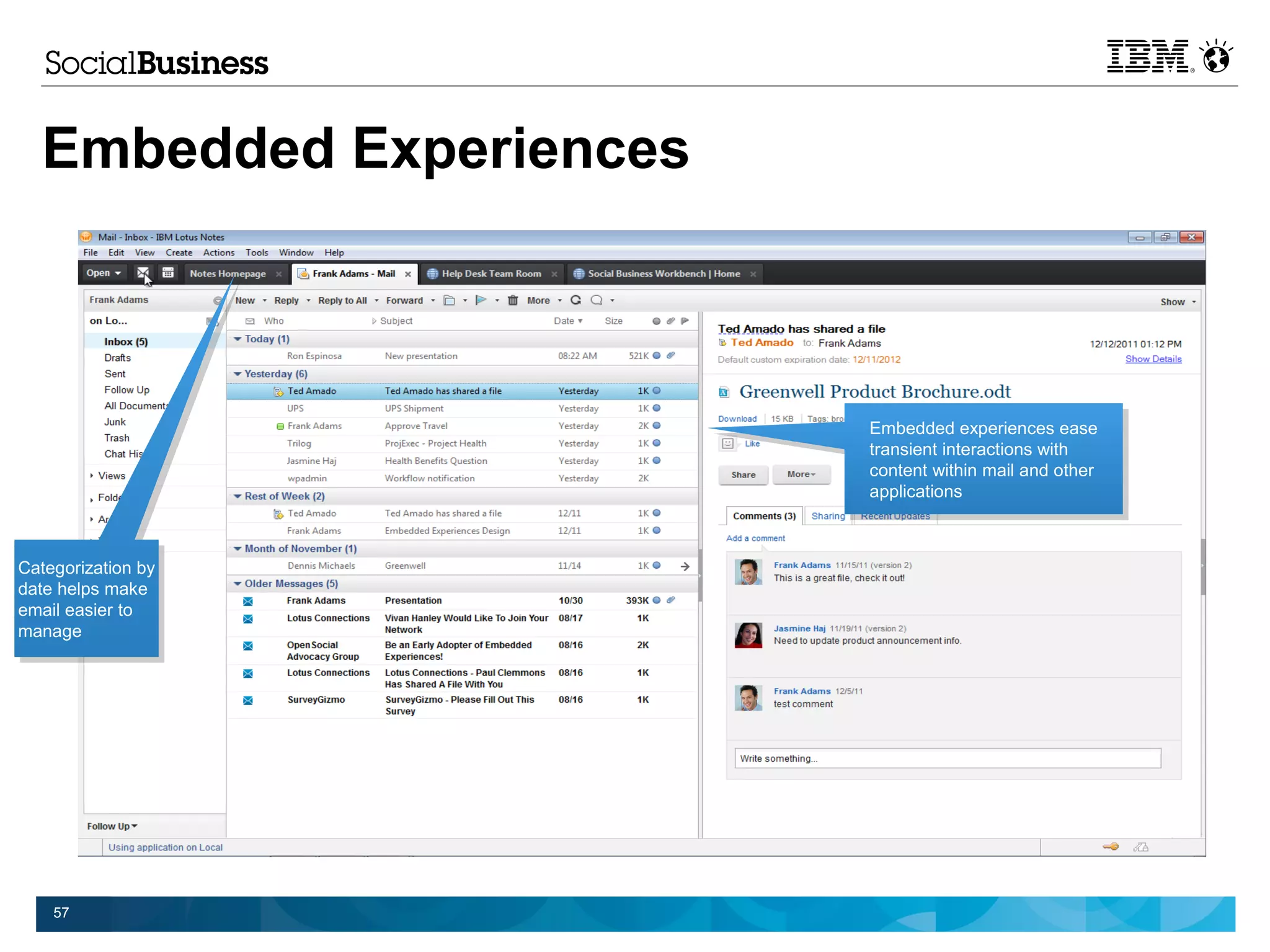
Task: Click the Download link
Action: [737, 419]
